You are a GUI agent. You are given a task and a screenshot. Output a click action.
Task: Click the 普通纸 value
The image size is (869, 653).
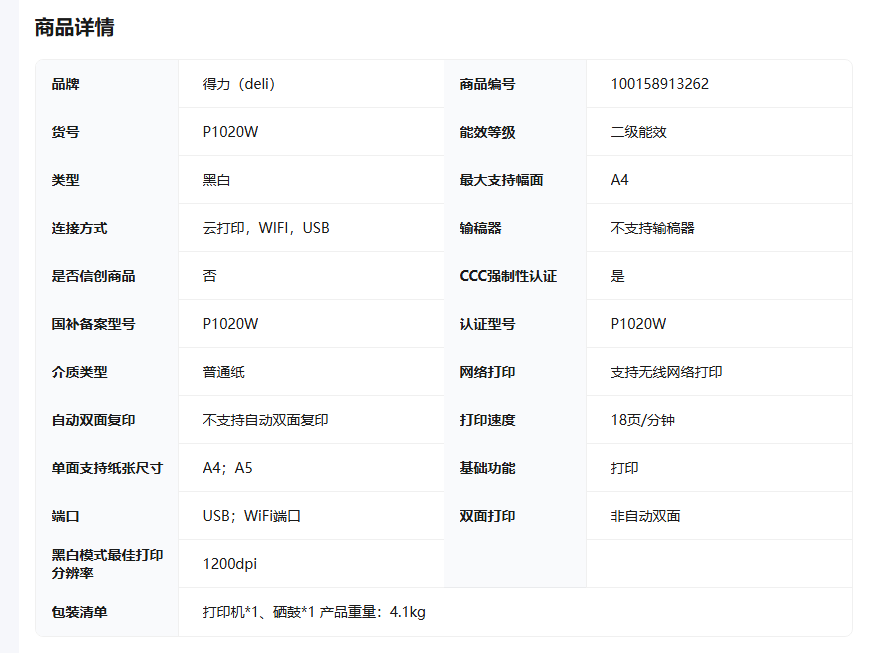pos(223,372)
